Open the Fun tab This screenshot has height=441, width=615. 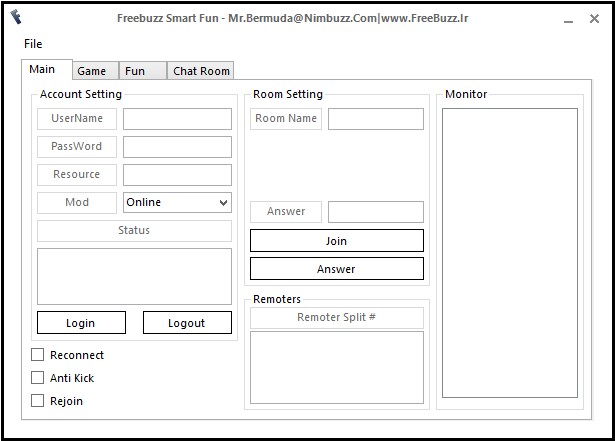143,71
